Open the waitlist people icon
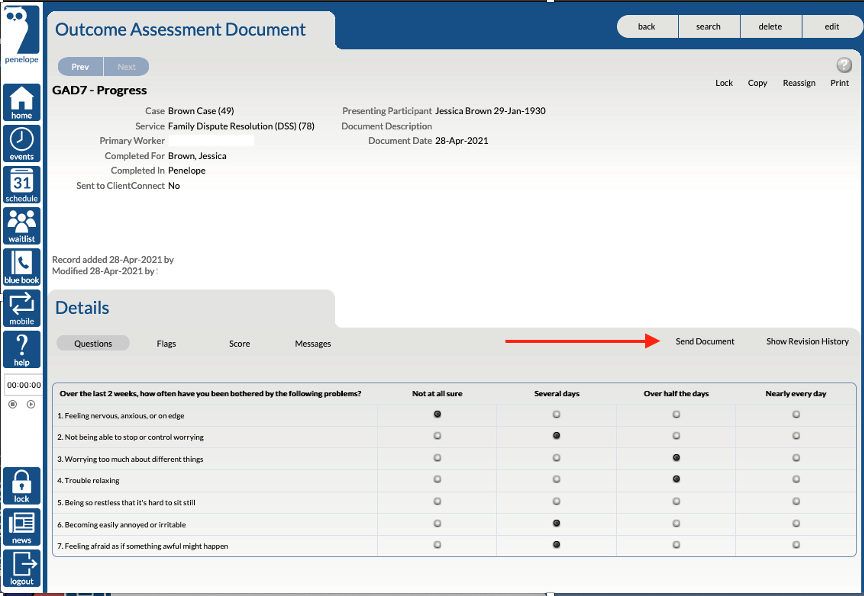864x596 pixels. (x=21, y=226)
